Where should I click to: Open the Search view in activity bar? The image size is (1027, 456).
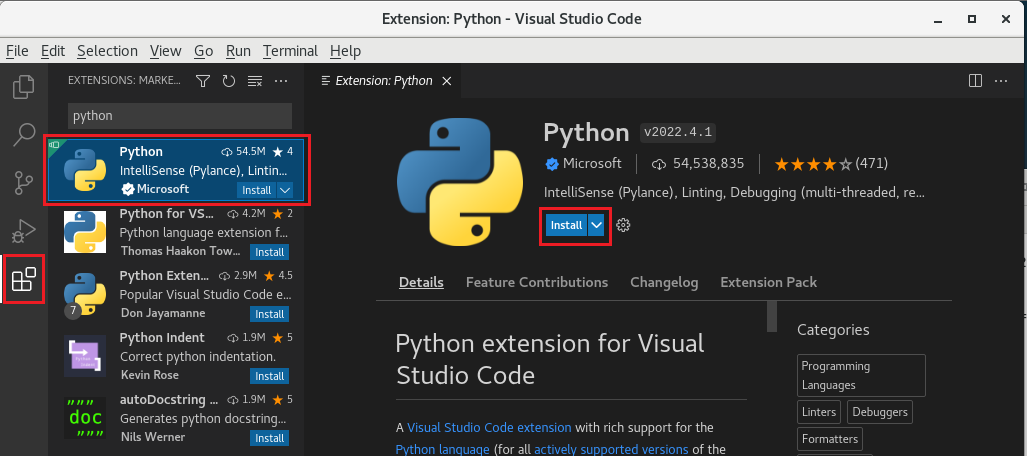(x=23, y=134)
